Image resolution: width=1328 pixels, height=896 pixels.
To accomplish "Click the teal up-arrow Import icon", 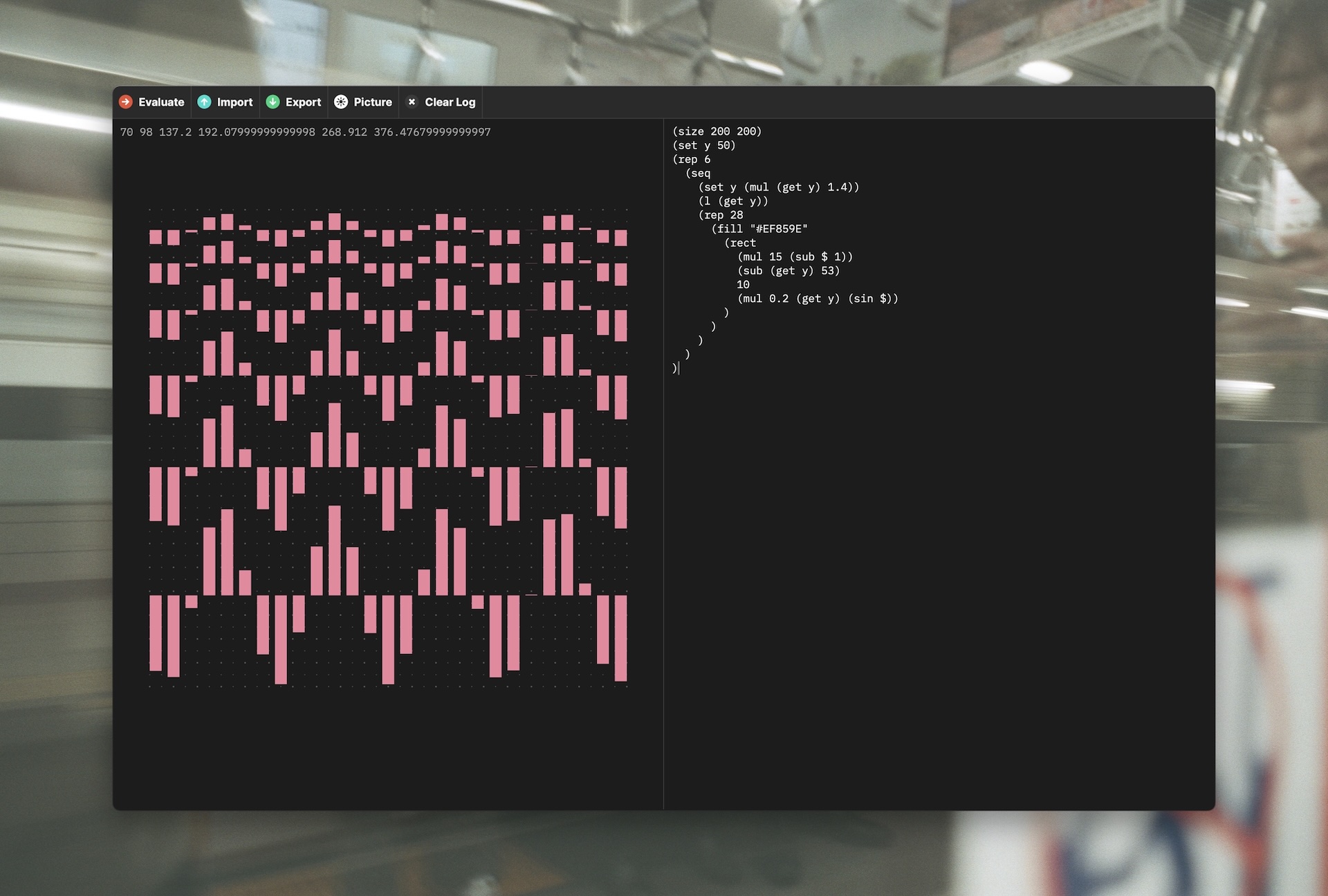I will click(x=204, y=102).
